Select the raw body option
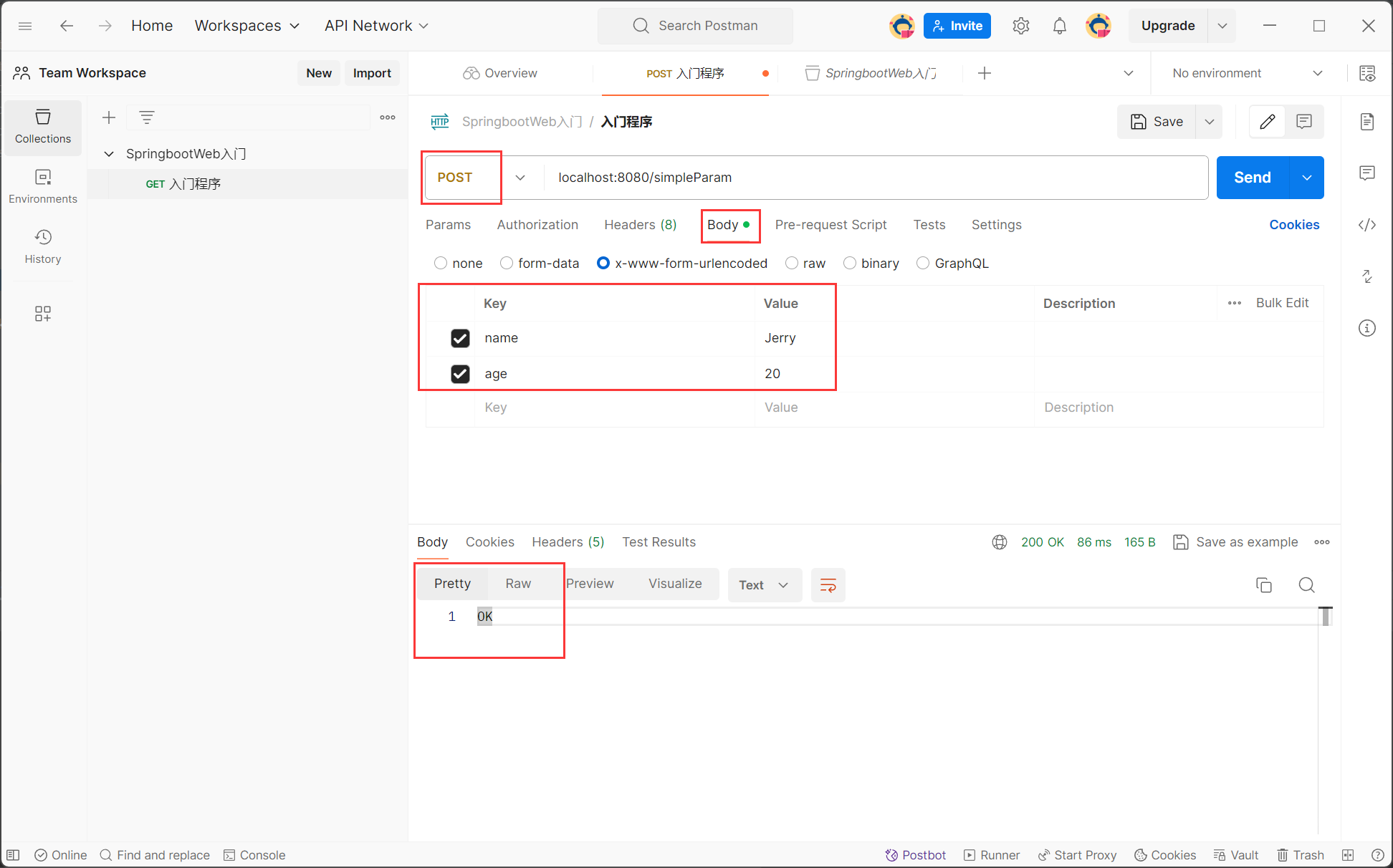 [792, 264]
